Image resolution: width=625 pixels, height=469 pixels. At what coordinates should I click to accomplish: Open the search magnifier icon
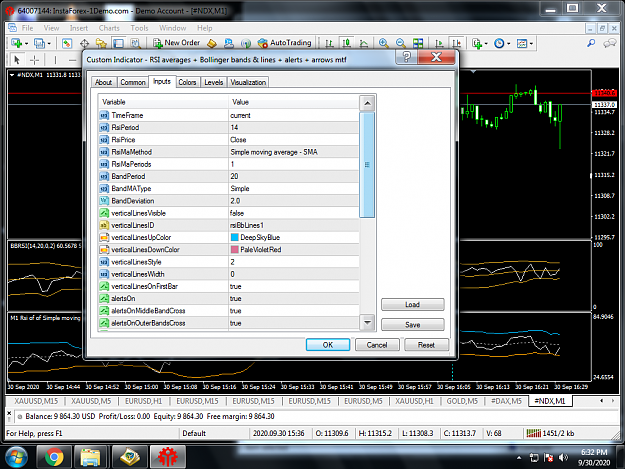591,43
